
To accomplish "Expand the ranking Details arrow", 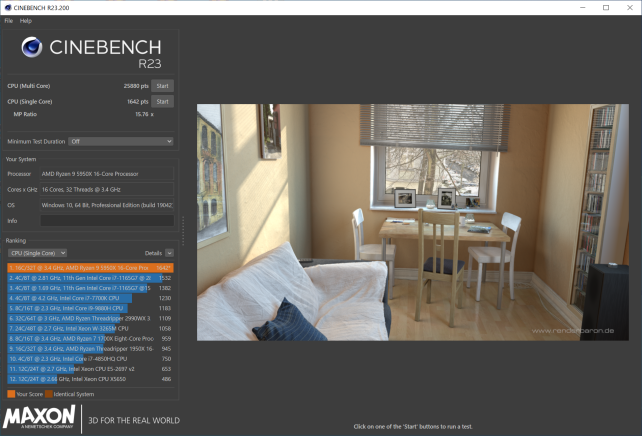I will (x=170, y=253).
